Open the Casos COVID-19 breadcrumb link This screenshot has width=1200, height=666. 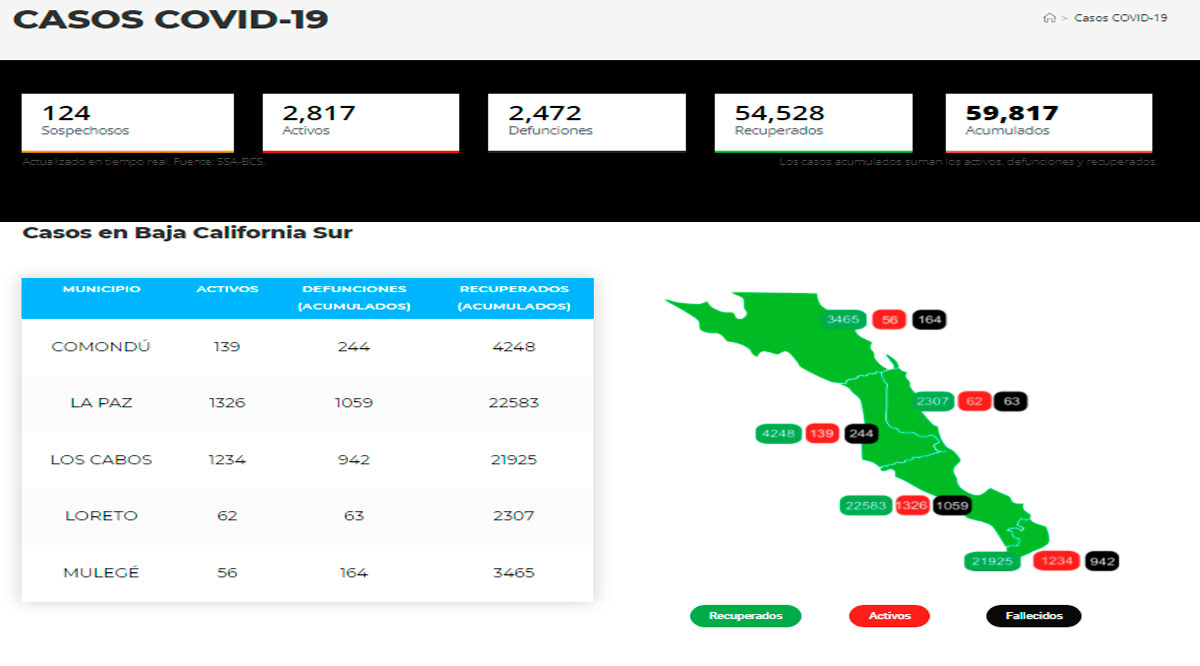coord(1120,18)
